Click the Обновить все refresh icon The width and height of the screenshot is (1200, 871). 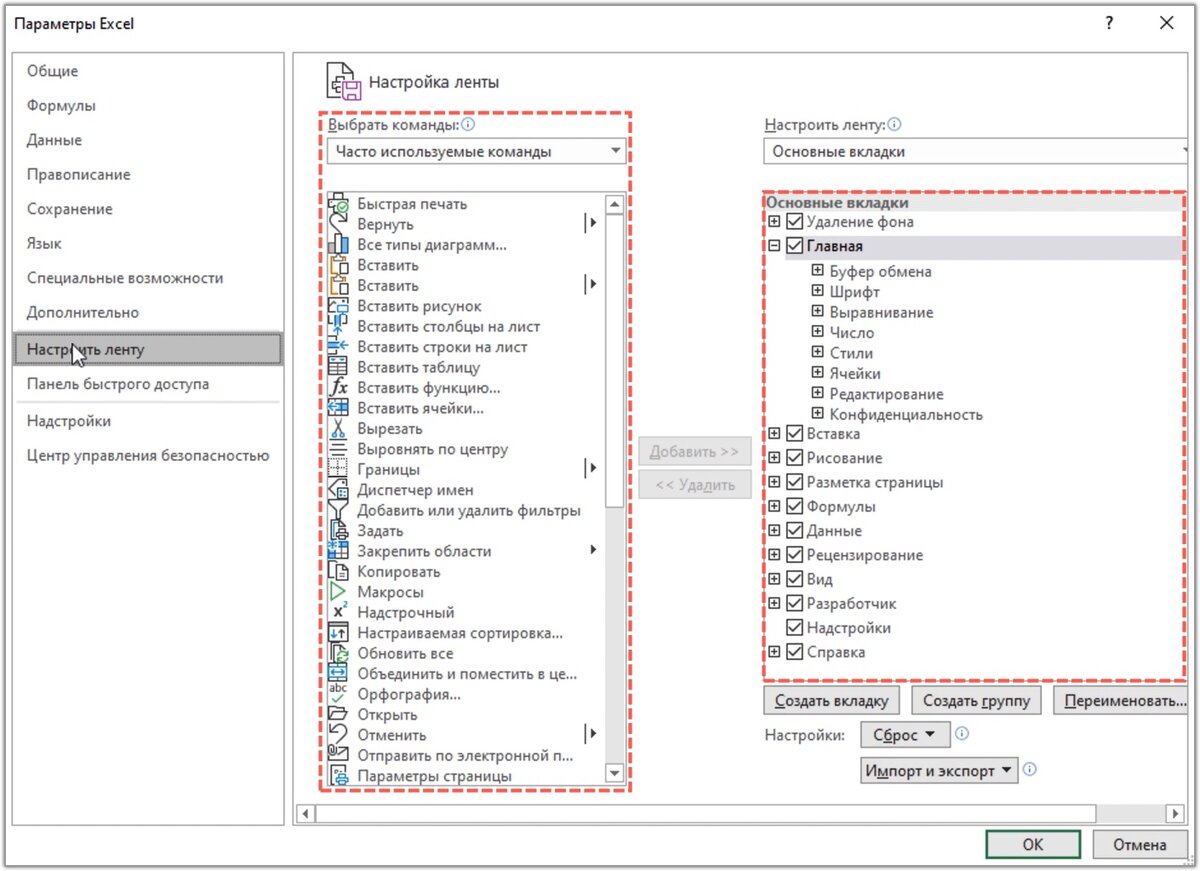point(338,653)
